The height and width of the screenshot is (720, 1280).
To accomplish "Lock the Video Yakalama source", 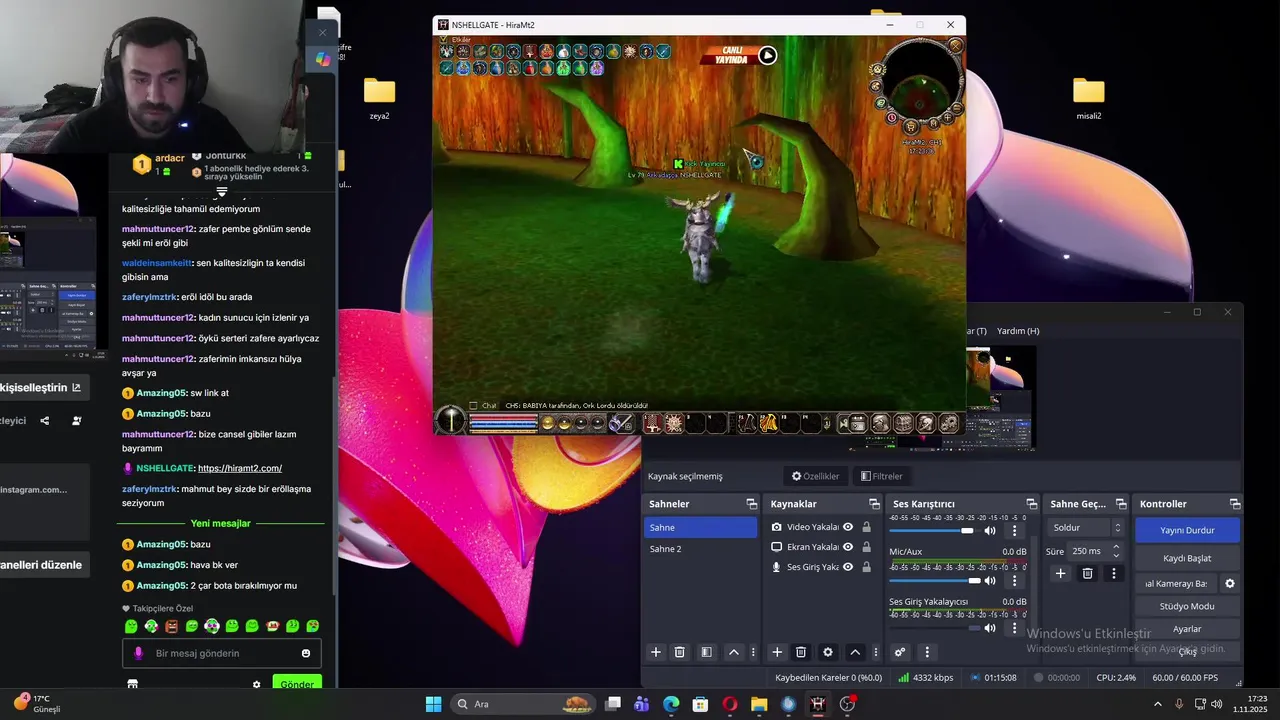I will click(x=866, y=527).
